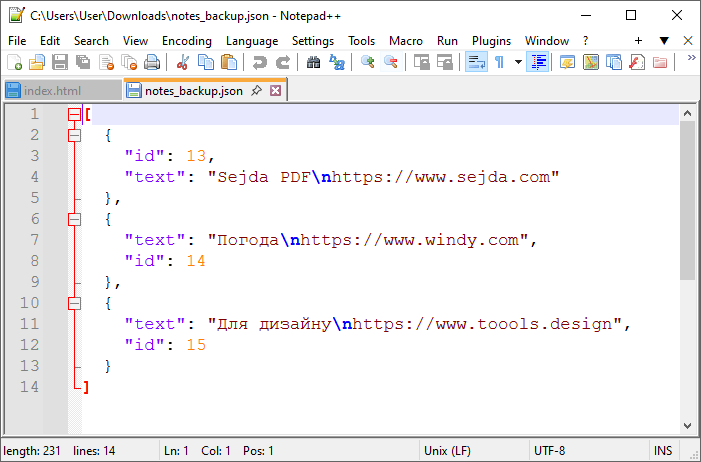Image resolution: width=701 pixels, height=462 pixels.
Task: Print the document via the printer icon
Action: (152, 62)
